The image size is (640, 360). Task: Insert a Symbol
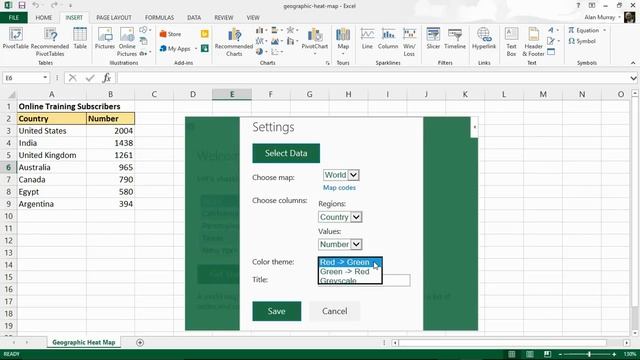tap(582, 41)
